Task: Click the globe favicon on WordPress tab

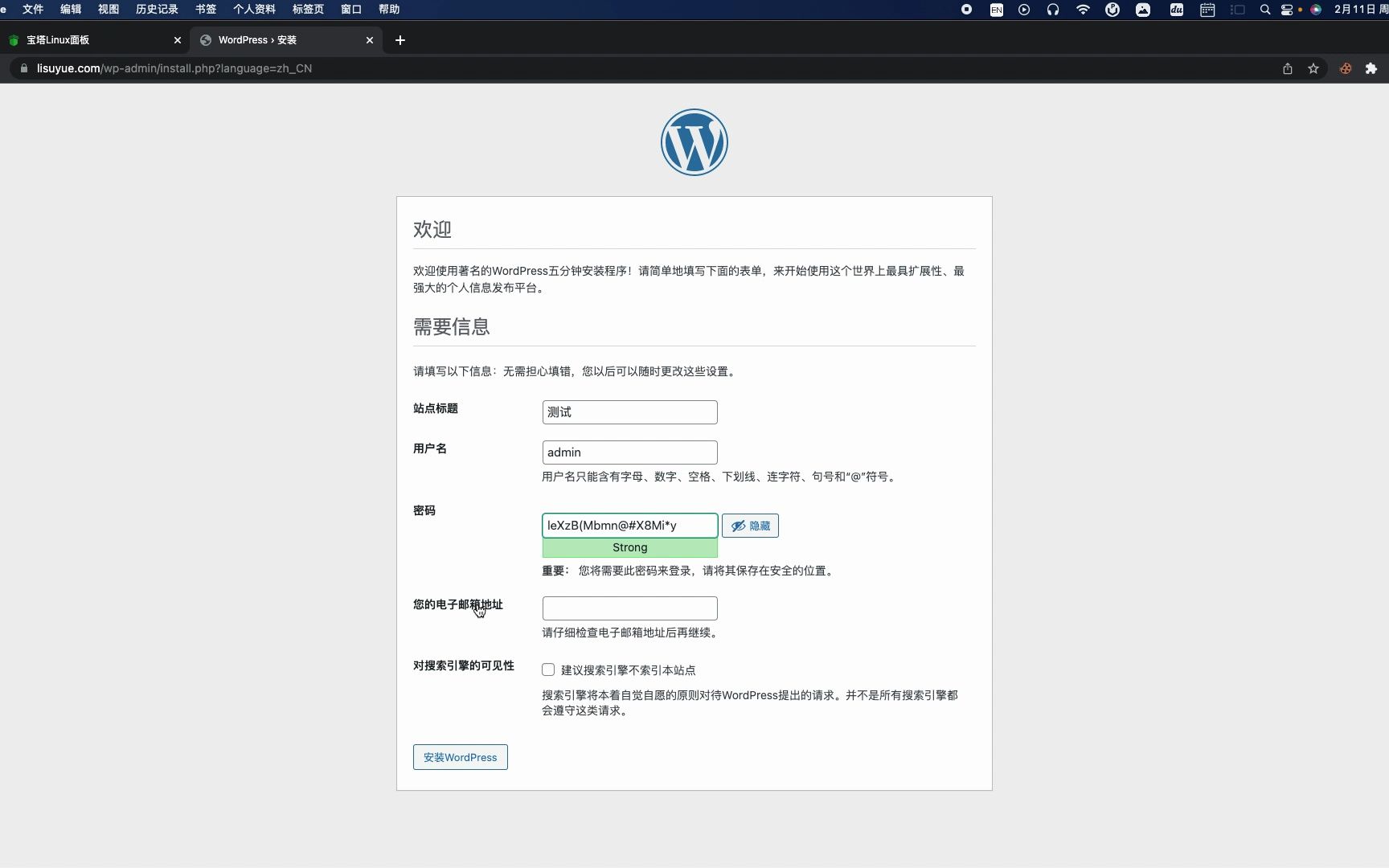Action: click(x=206, y=40)
